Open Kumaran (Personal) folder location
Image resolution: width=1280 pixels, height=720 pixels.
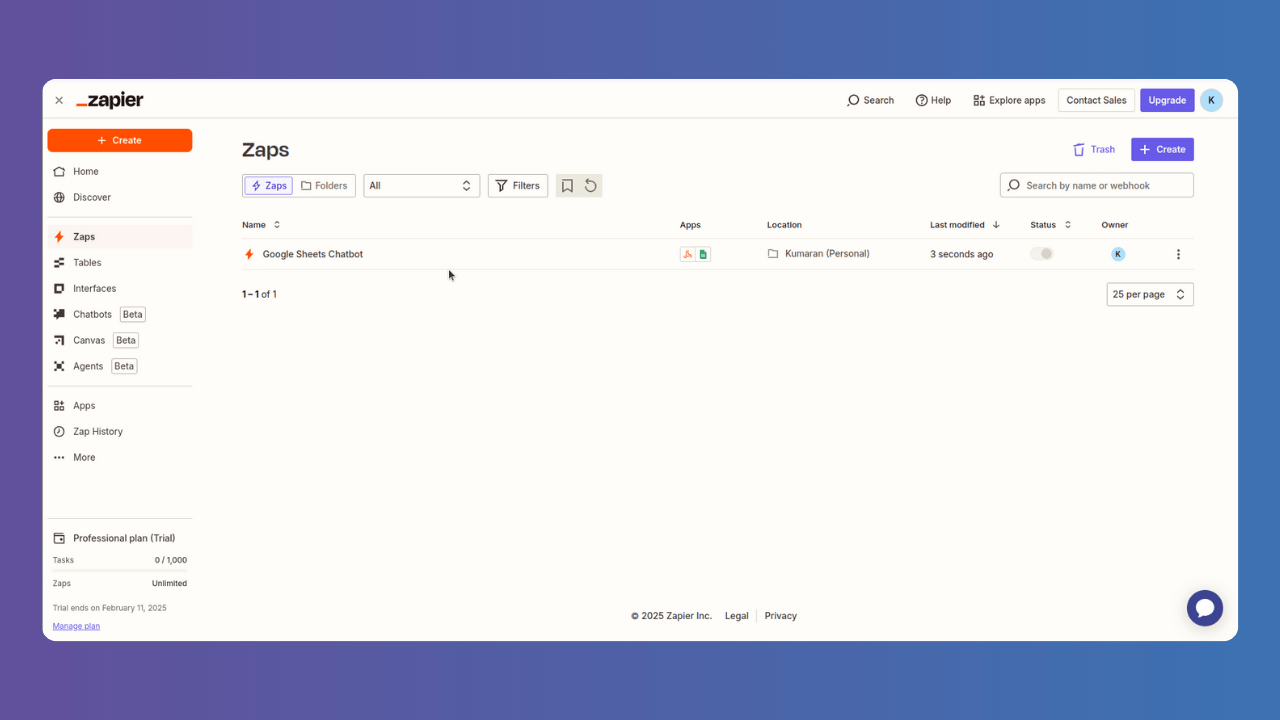(818, 254)
